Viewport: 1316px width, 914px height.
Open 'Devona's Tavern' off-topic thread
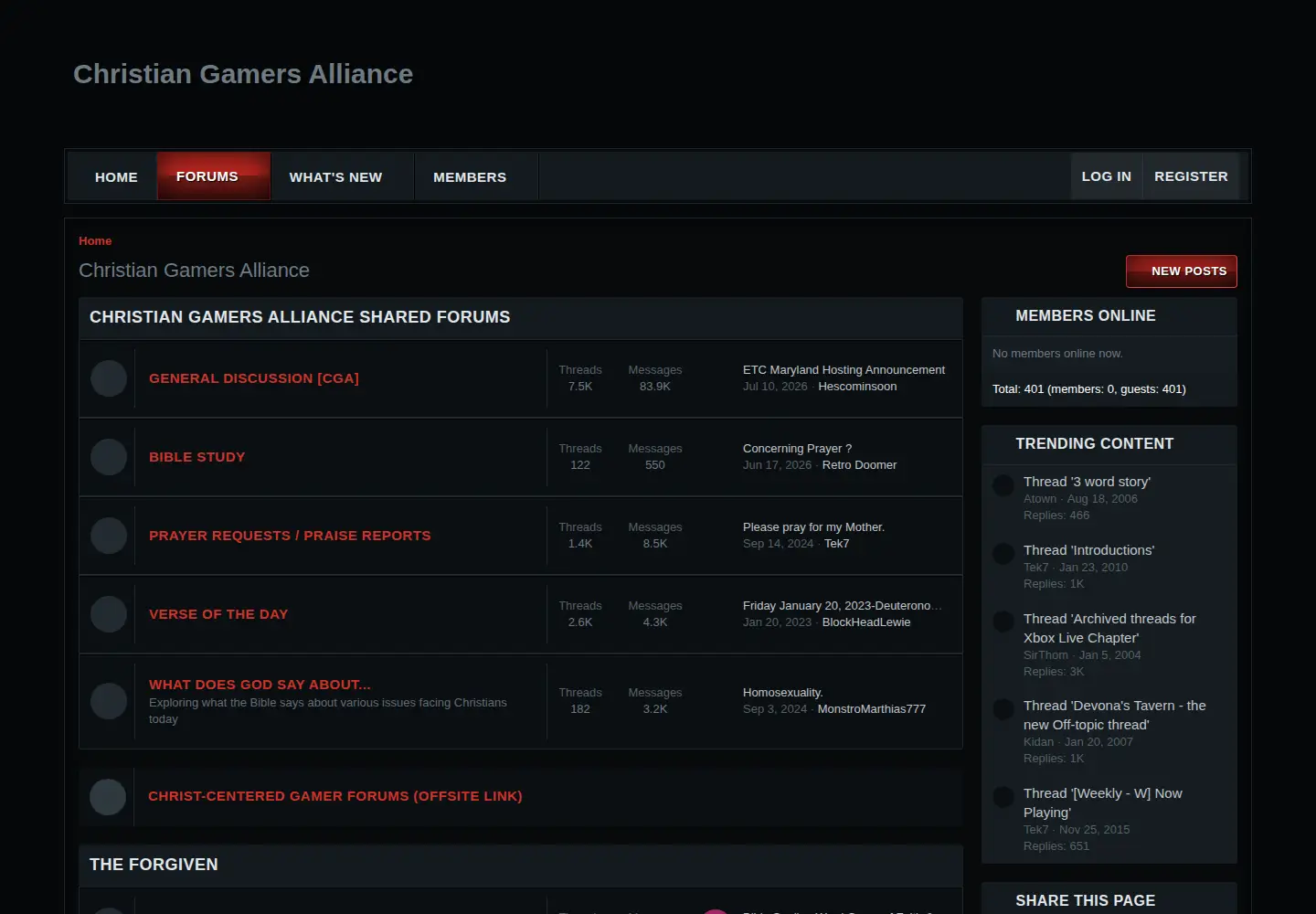[1114, 715]
